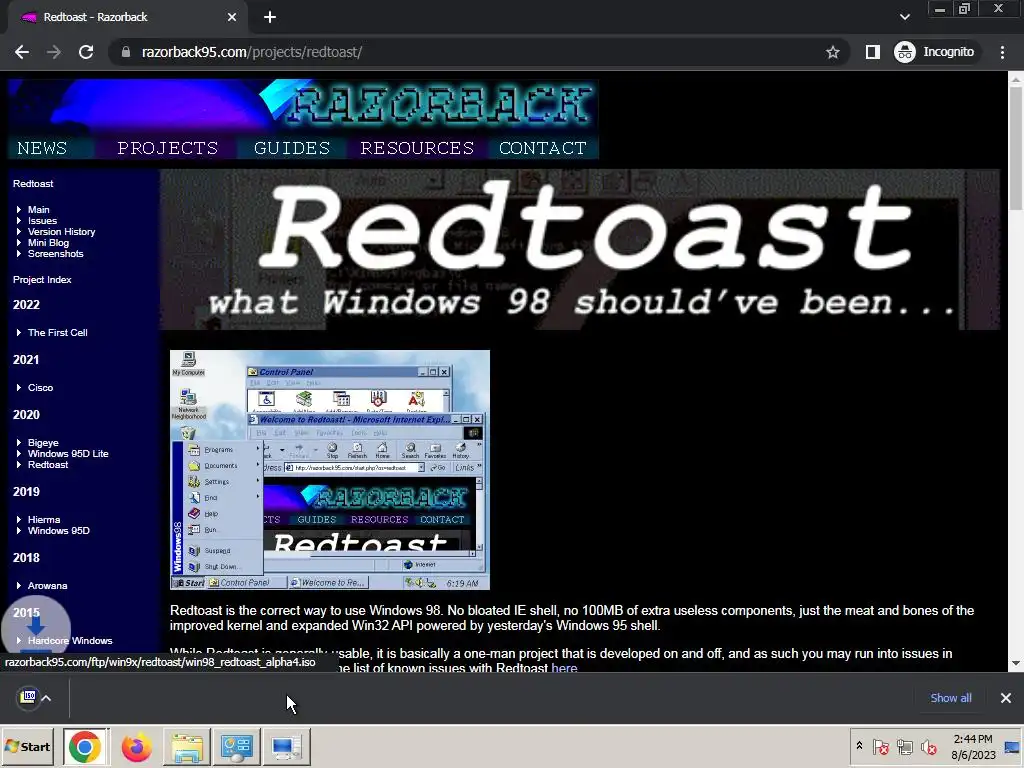Open the Mini Blog link

48,243
